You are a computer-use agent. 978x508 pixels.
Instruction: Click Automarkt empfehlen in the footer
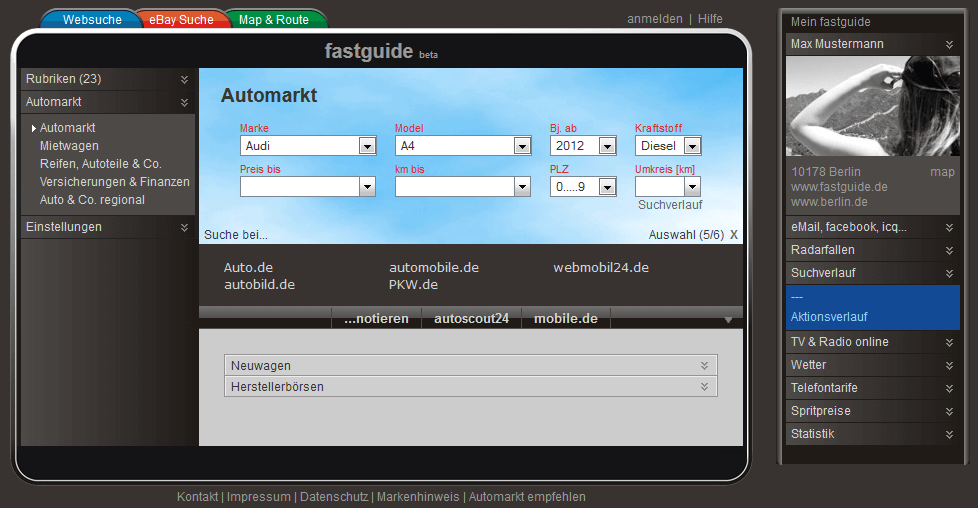pos(527,497)
